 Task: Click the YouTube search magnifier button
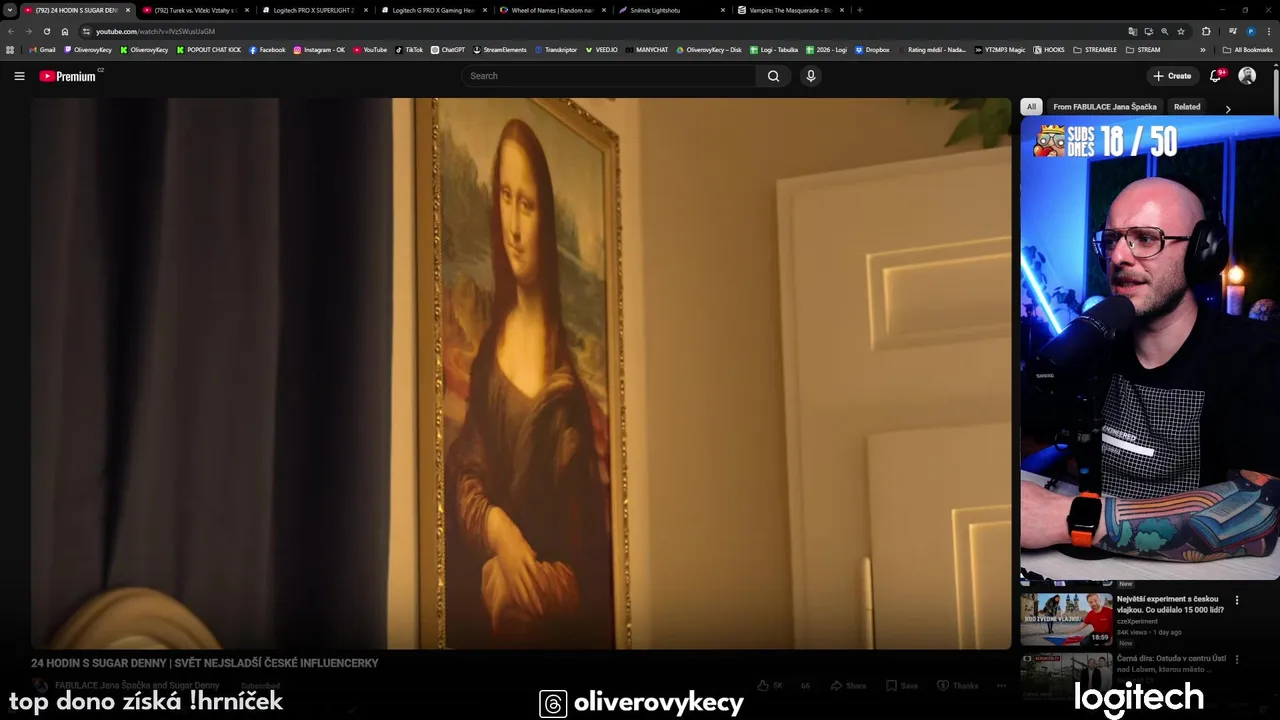pos(773,76)
